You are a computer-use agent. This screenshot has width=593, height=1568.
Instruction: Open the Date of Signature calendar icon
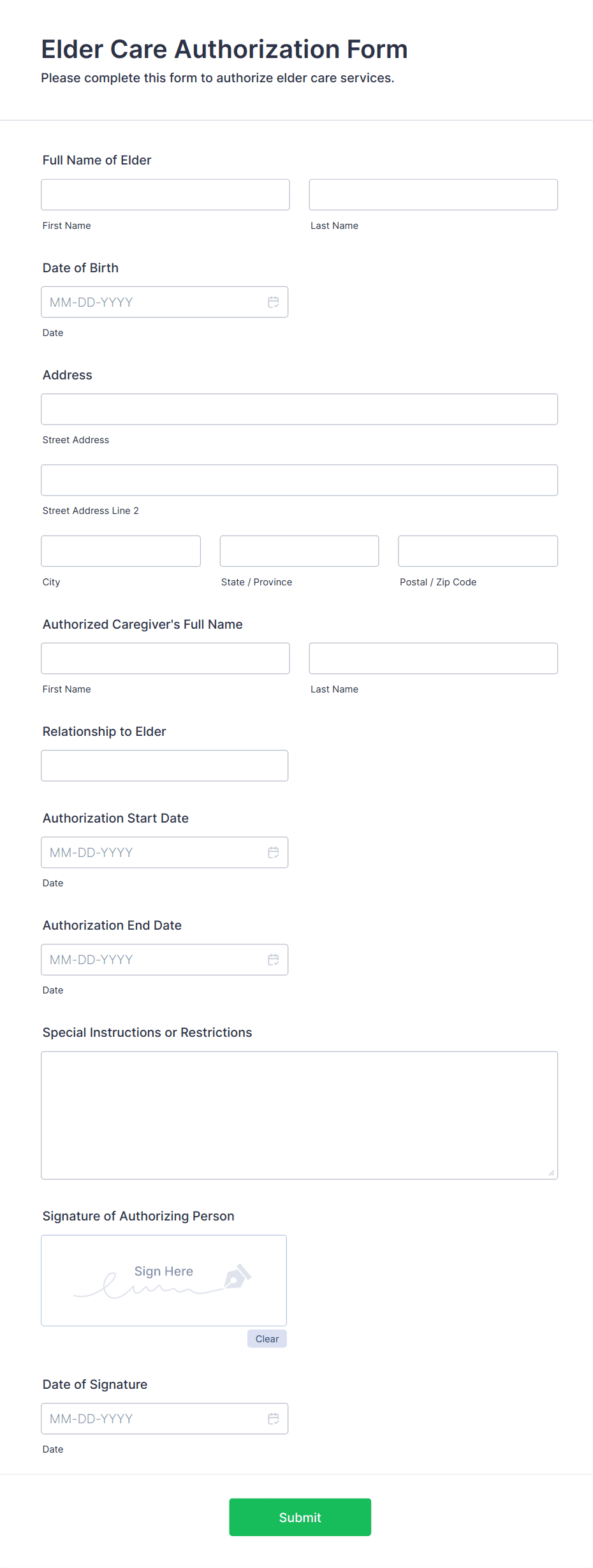[x=273, y=1419]
